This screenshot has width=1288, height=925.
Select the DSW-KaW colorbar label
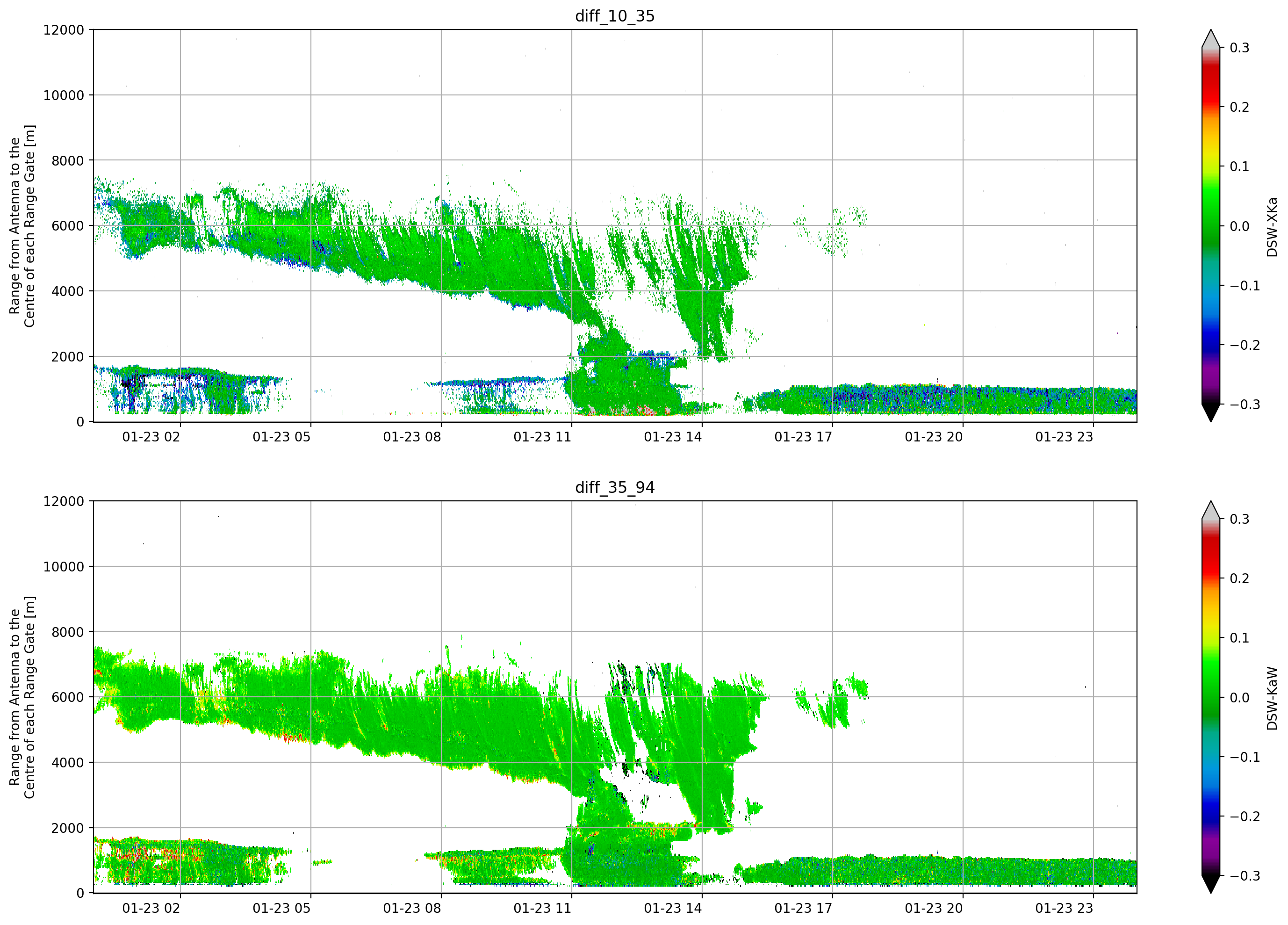[1272, 698]
